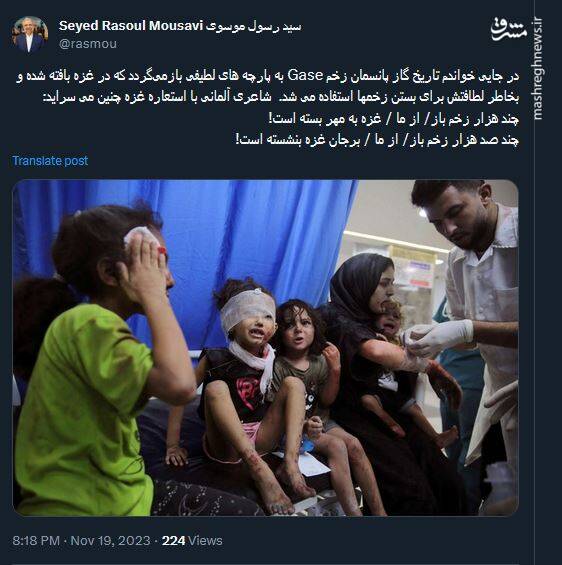
Task: Click the verse line beginning چند صد هزار
Action: (377, 140)
